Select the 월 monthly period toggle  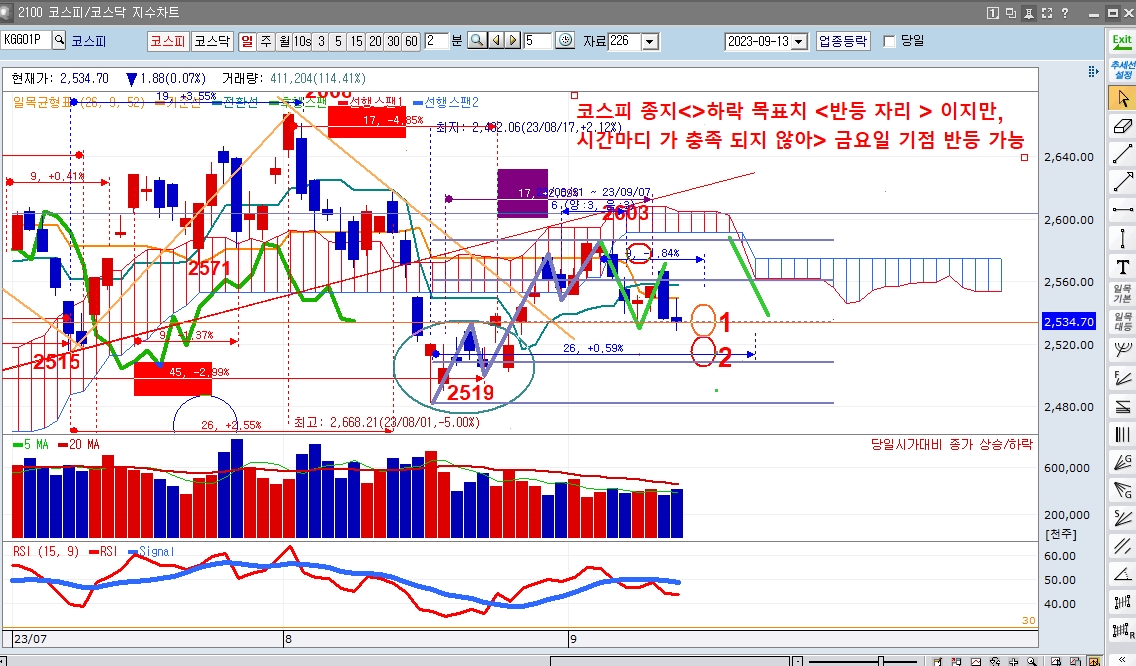tap(284, 41)
